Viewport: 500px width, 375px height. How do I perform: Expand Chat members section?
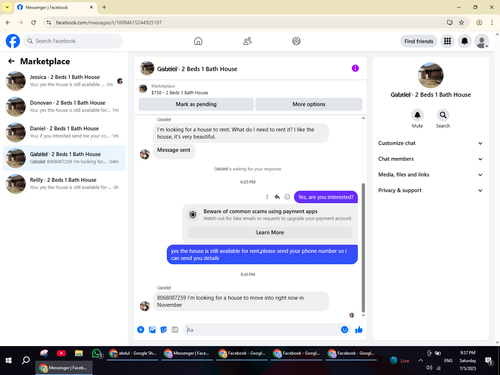tap(430, 159)
